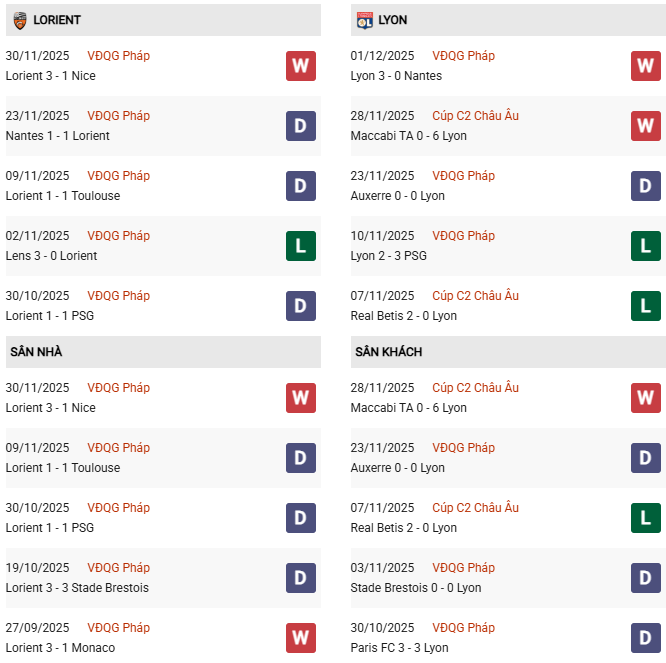The width and height of the screenshot is (666, 663).
Task: Click D badge for Stade Brestois 0-0 Lyon
Action: pyautogui.click(x=645, y=578)
